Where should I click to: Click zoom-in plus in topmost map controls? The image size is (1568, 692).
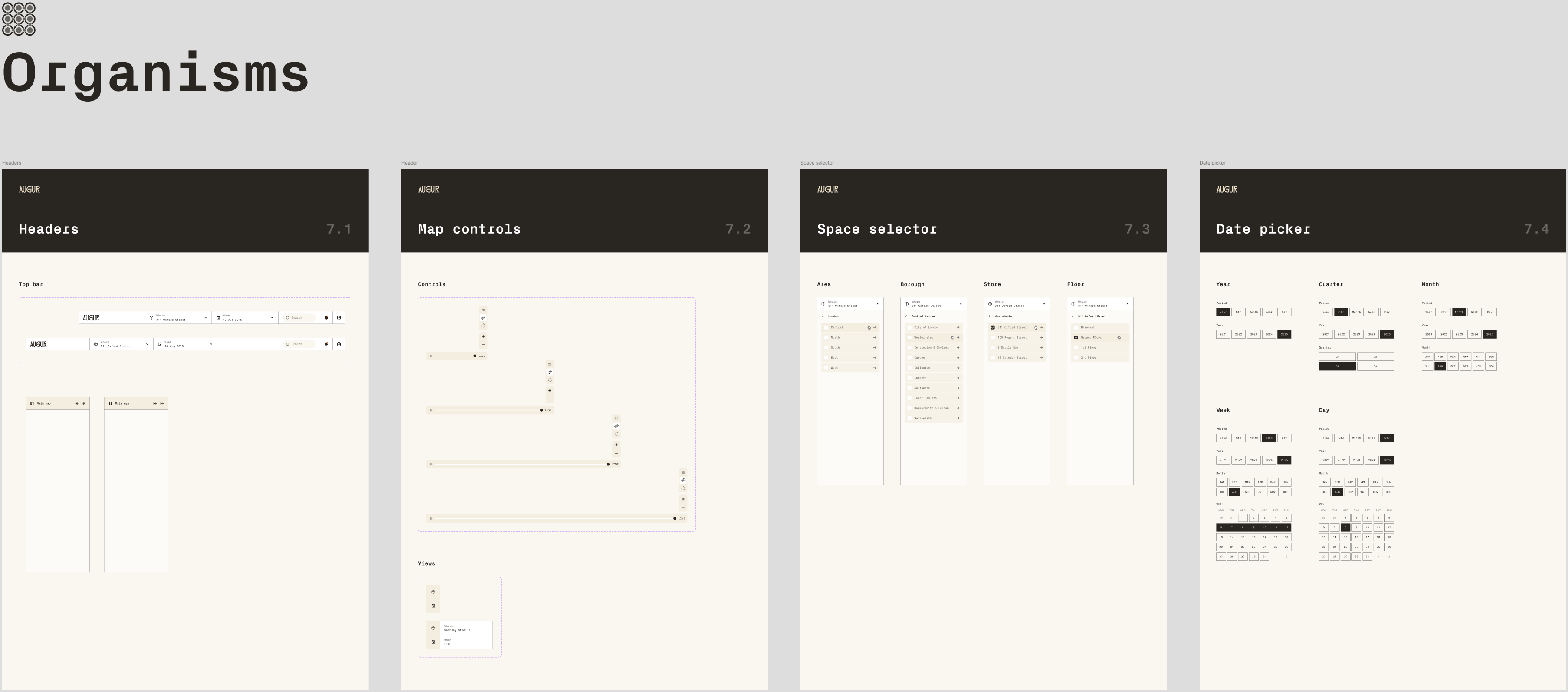[x=483, y=336]
